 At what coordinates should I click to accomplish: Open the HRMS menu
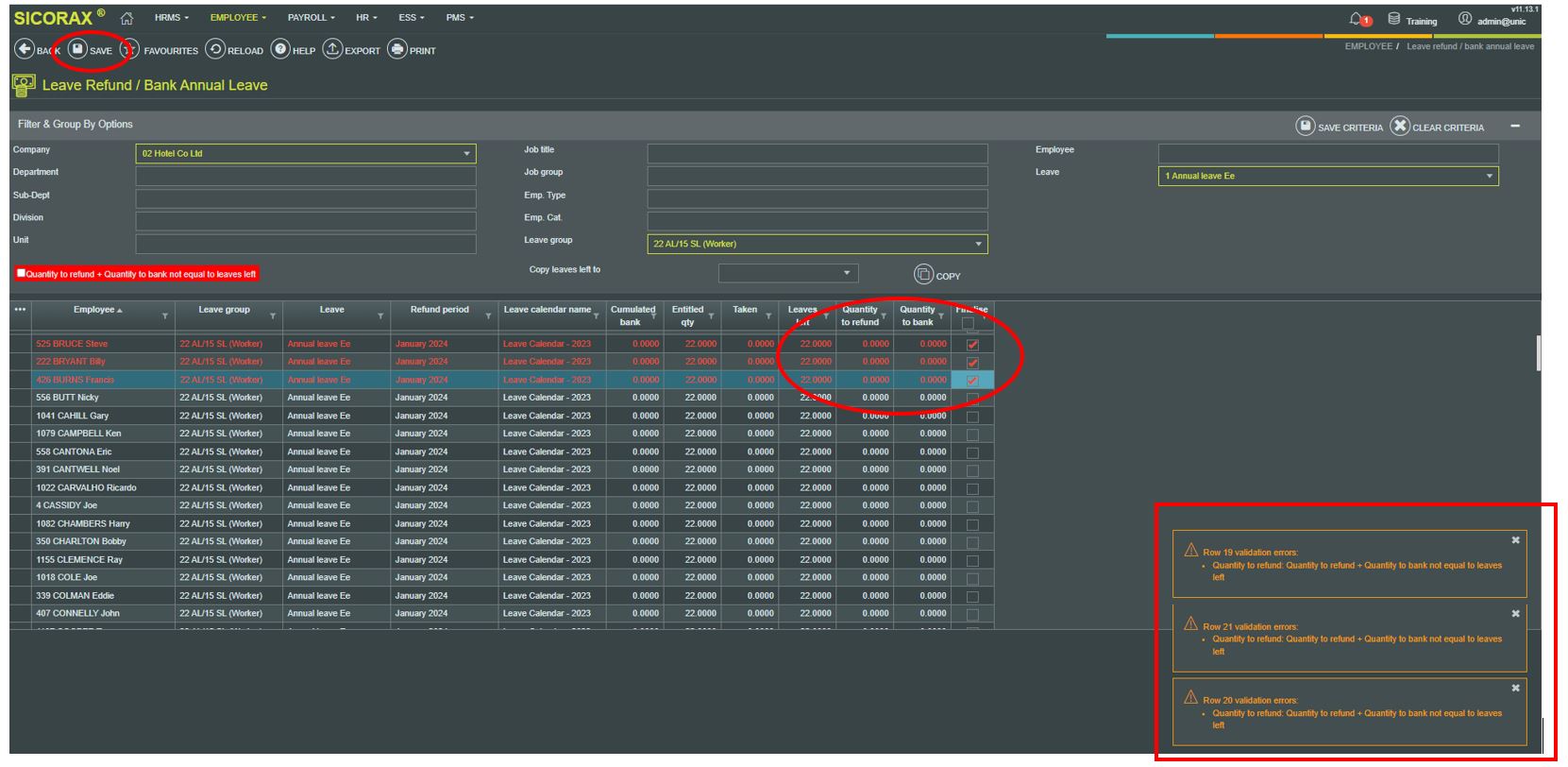pos(171,18)
